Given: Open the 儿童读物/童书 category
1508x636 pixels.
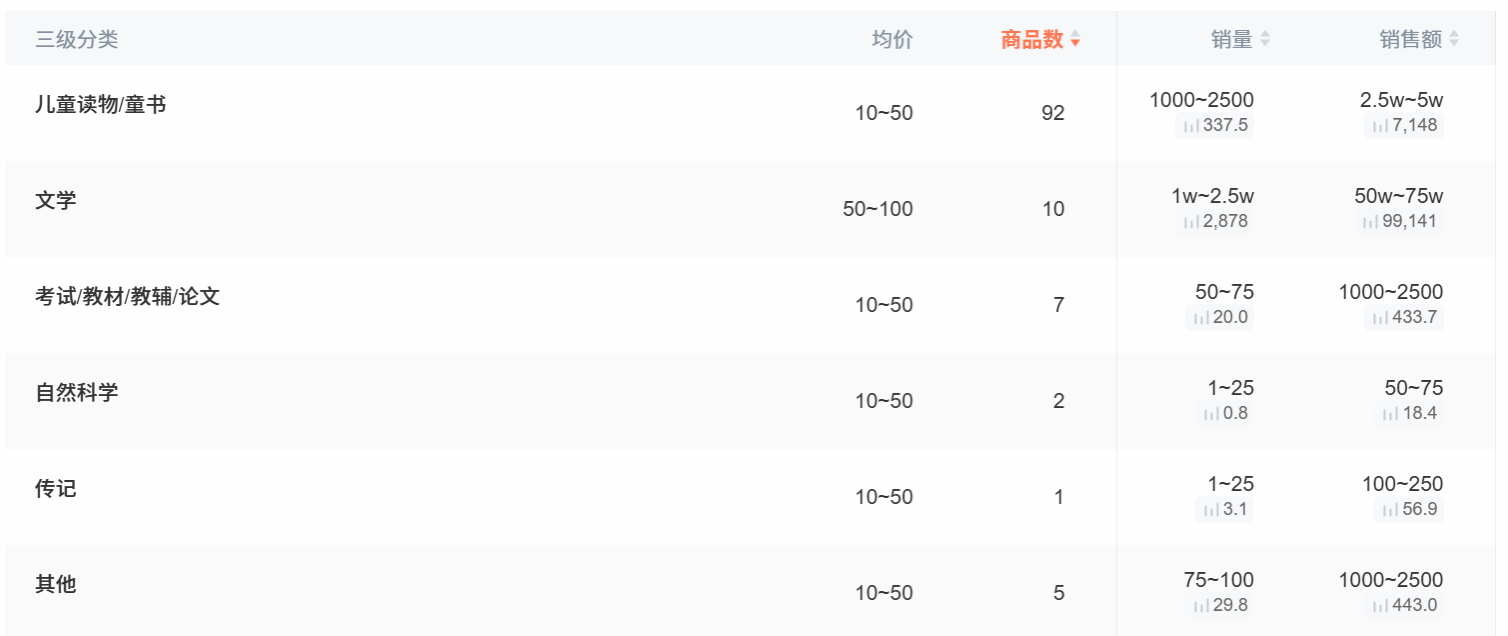Looking at the screenshot, I should click(x=100, y=104).
